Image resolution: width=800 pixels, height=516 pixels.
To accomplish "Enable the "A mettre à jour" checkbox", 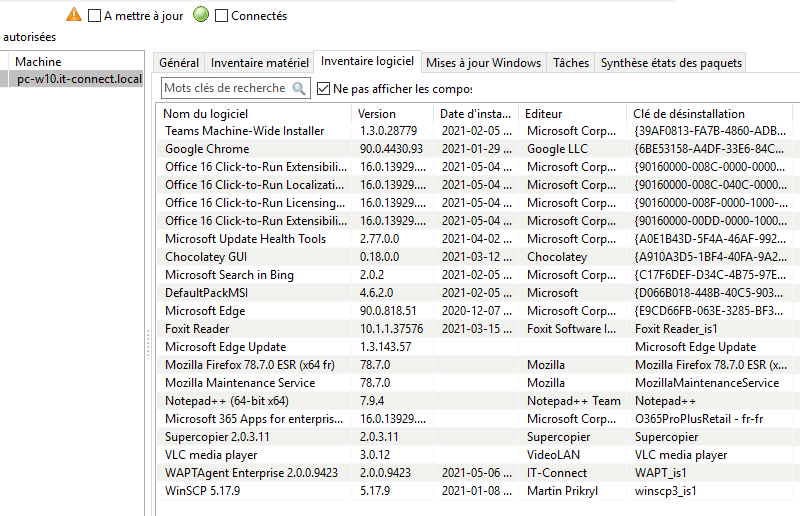I will [95, 16].
